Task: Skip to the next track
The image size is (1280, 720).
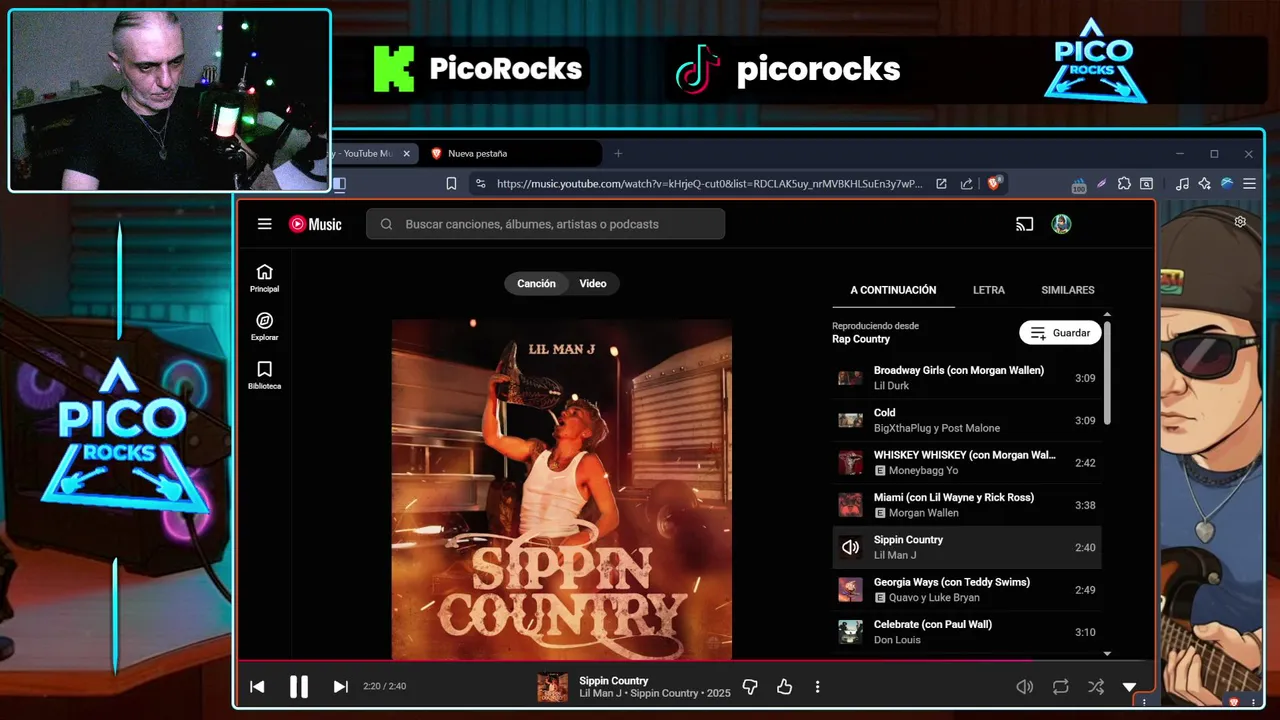Action: click(x=340, y=686)
